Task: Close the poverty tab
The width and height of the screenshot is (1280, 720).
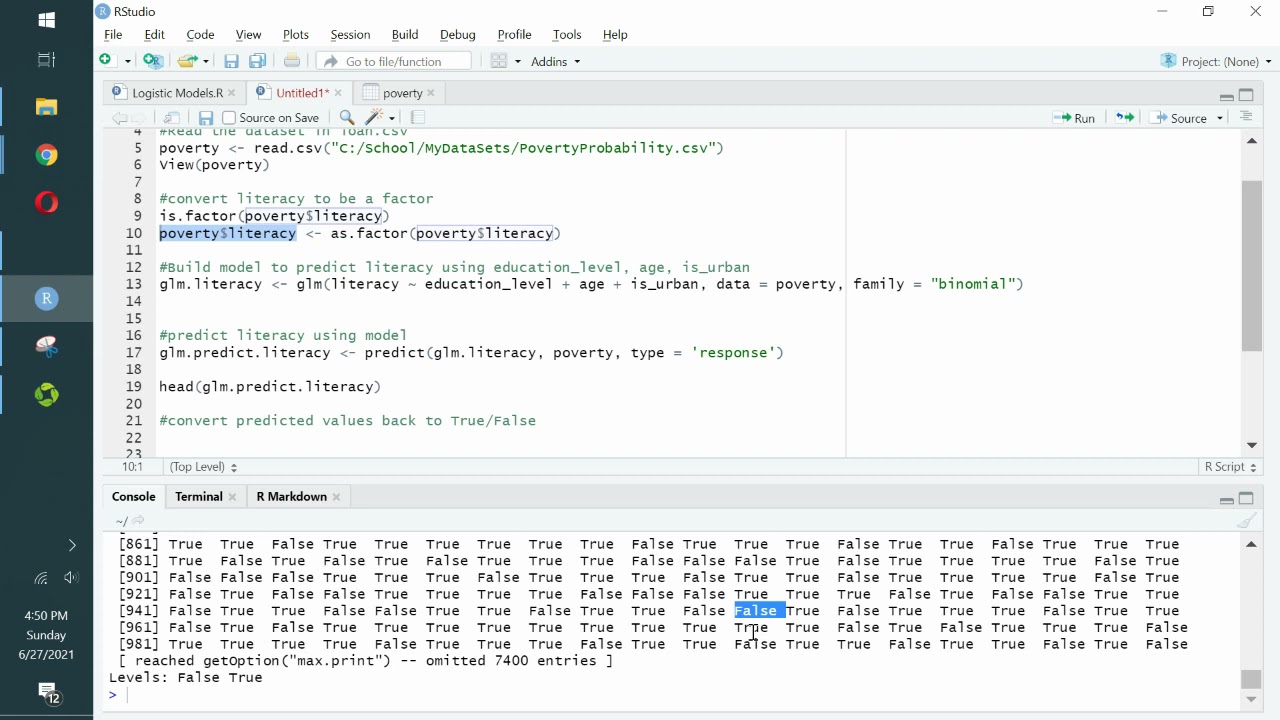Action: point(431,93)
